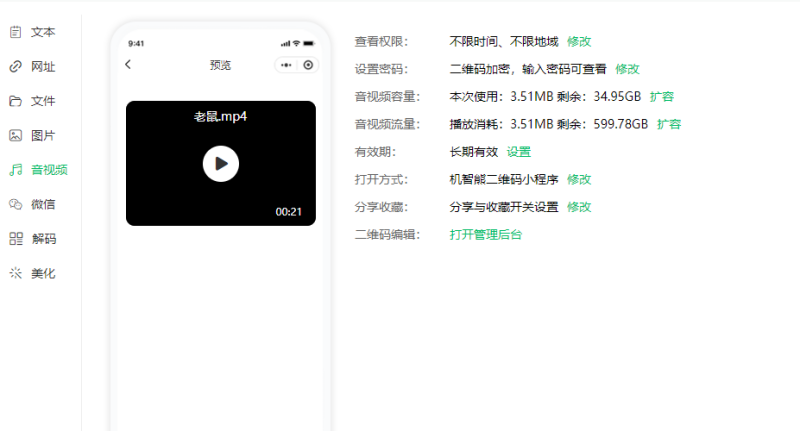Screen dimensions: 800x431
Task: Click the 音视频 music note icon
Action: [16, 170]
